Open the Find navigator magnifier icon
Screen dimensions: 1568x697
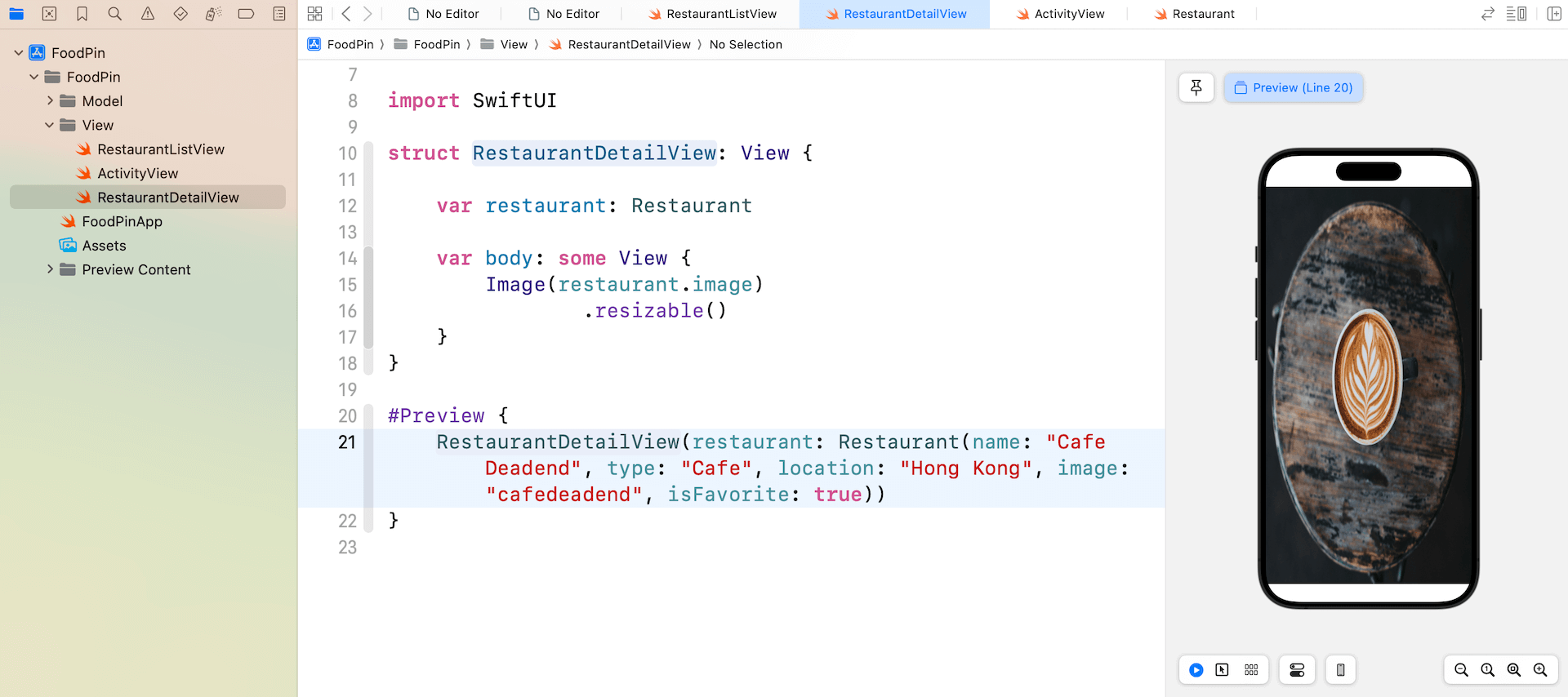tap(115, 14)
